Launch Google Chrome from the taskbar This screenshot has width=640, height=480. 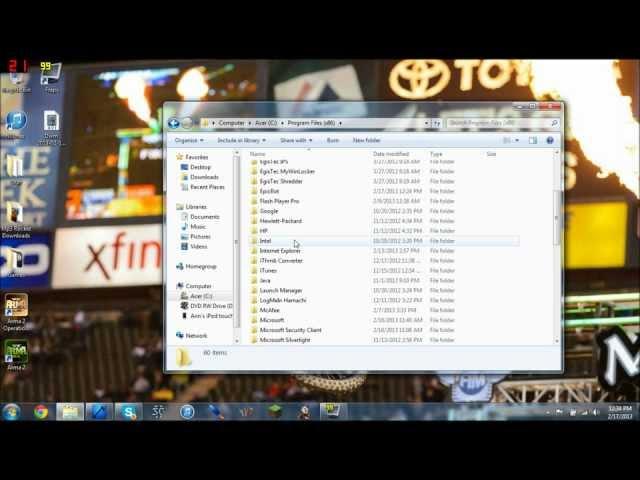pyautogui.click(x=41, y=412)
